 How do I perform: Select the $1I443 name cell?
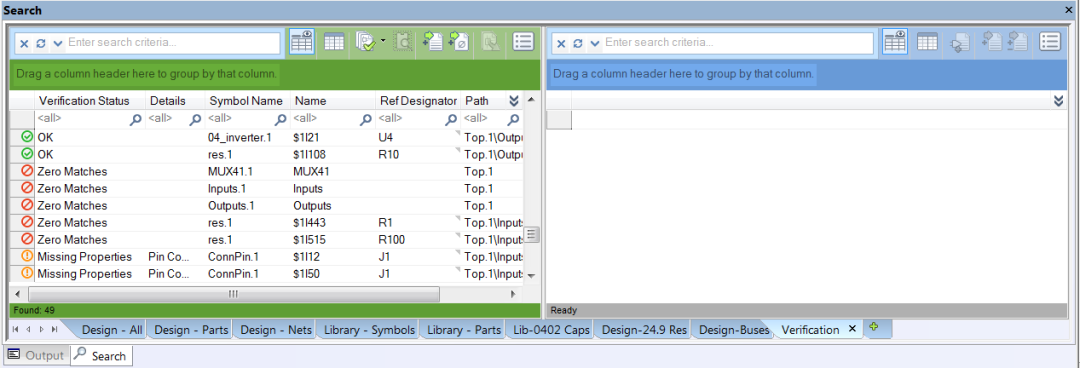(x=333, y=223)
